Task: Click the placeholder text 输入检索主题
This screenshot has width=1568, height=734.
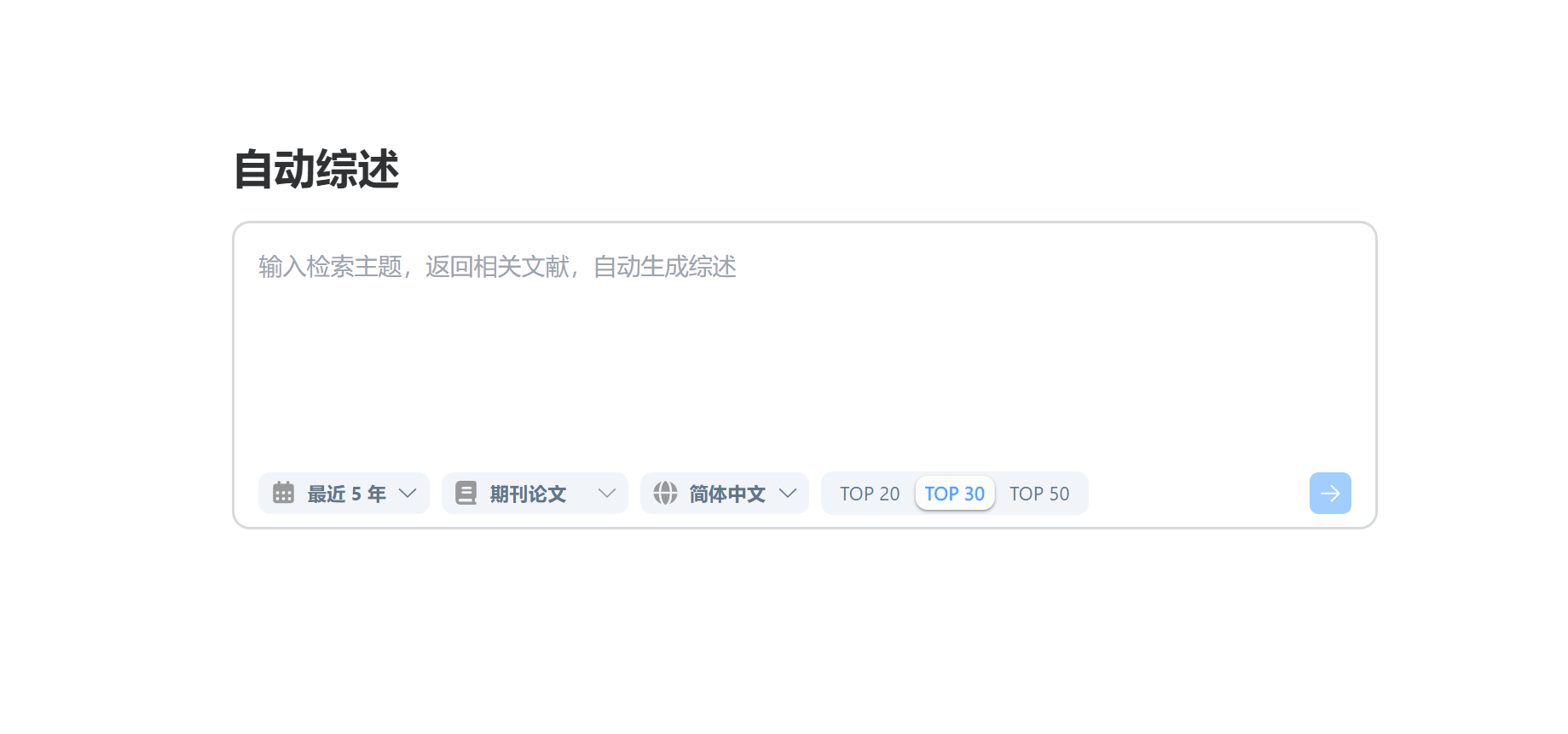Action: pos(330,267)
